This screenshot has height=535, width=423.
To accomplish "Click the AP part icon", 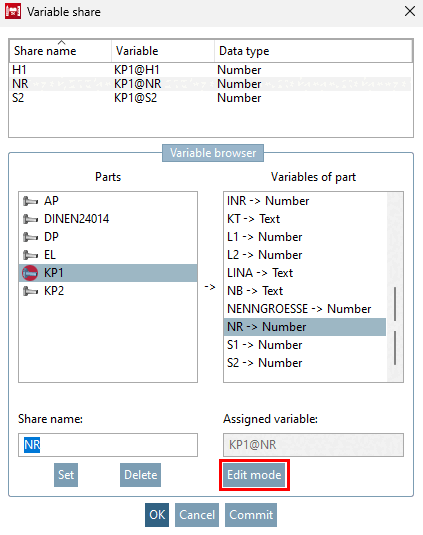I will tap(30, 201).
